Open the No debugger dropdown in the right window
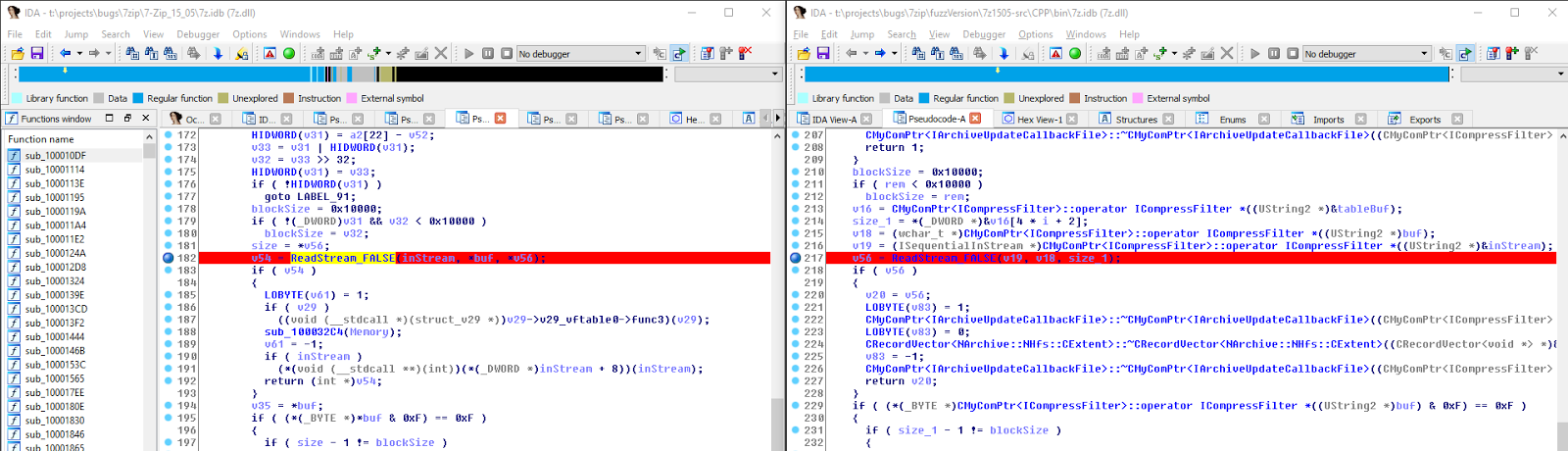Viewport: 1568px width, 451px height. click(1424, 54)
